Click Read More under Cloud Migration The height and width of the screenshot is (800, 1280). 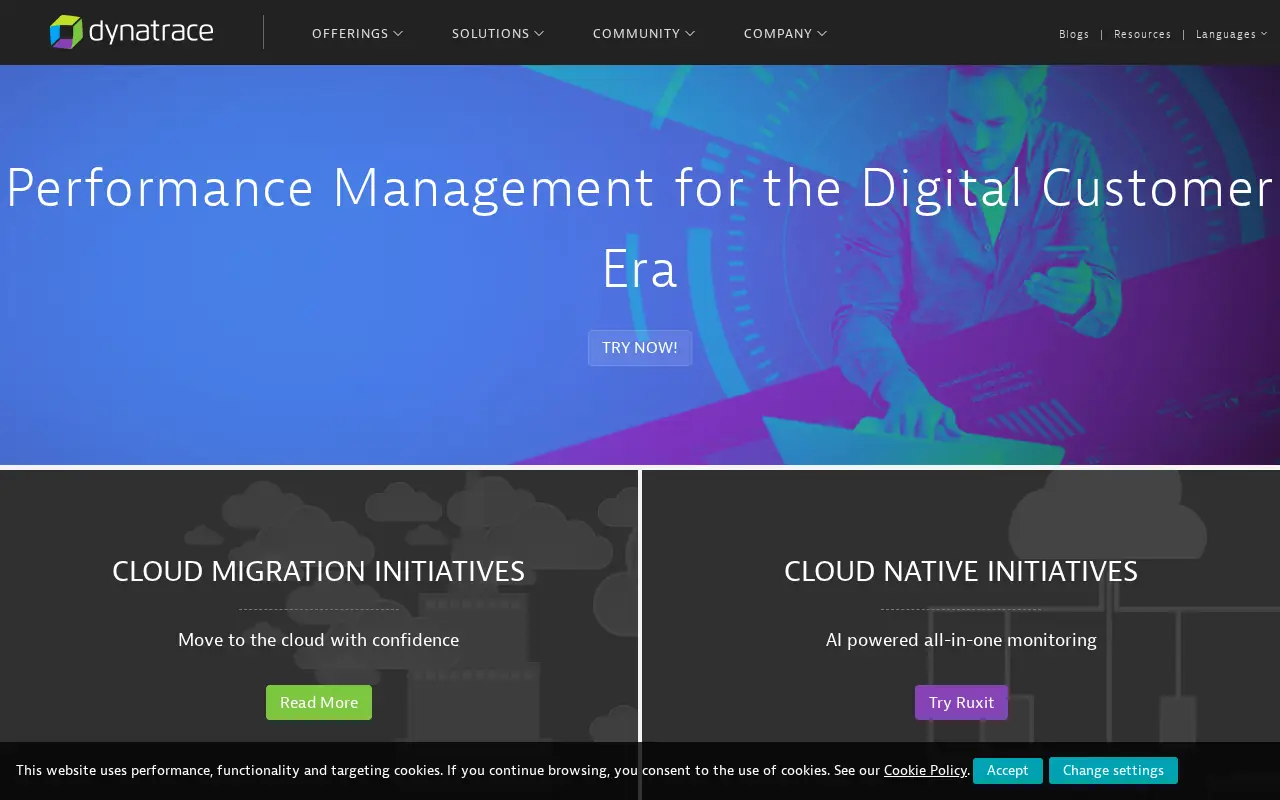tap(319, 702)
